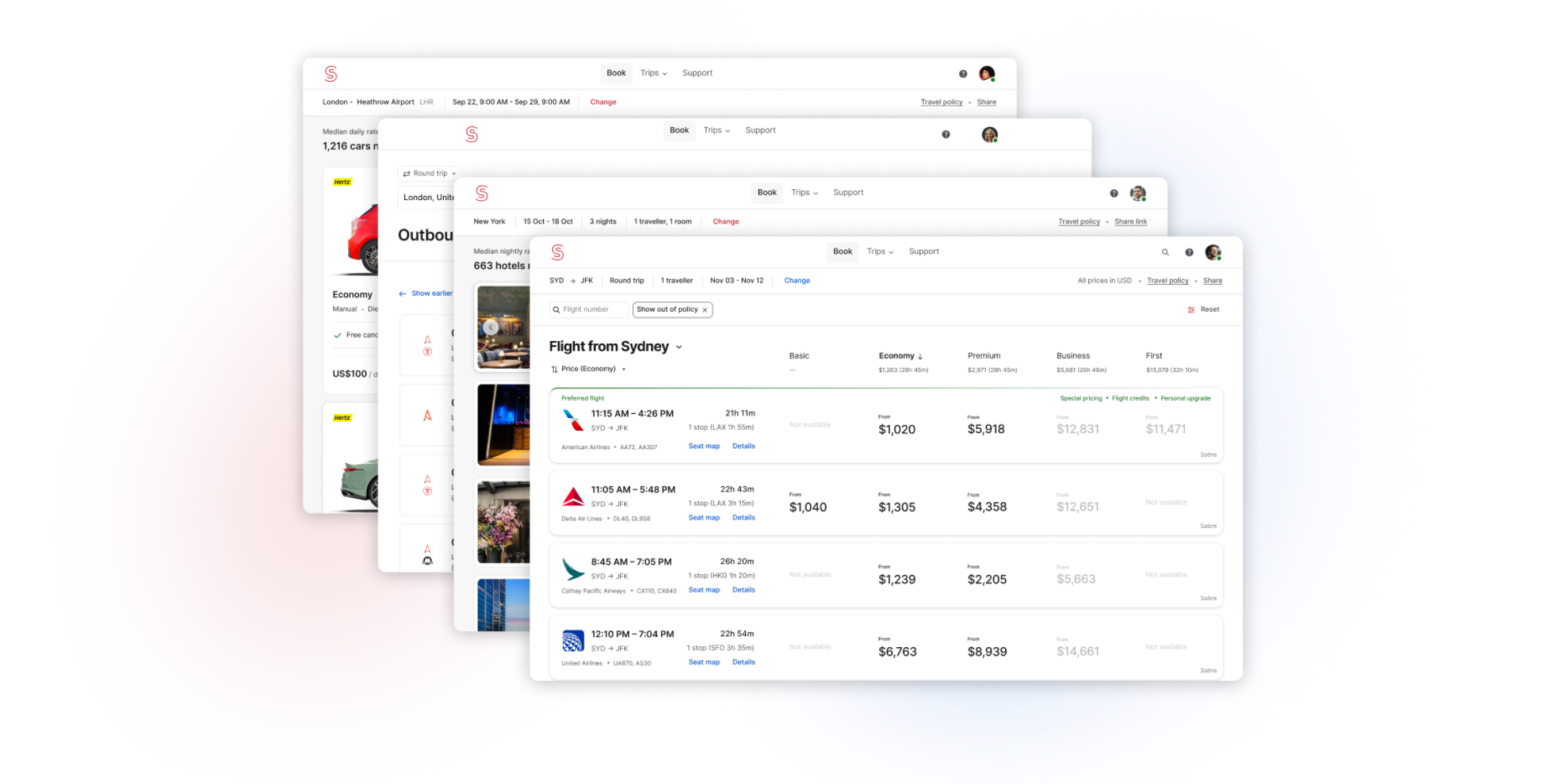Image resolution: width=1548 pixels, height=784 pixels.
Task: Click United Airlines logo on 12:10 PM flight
Action: pos(572,641)
